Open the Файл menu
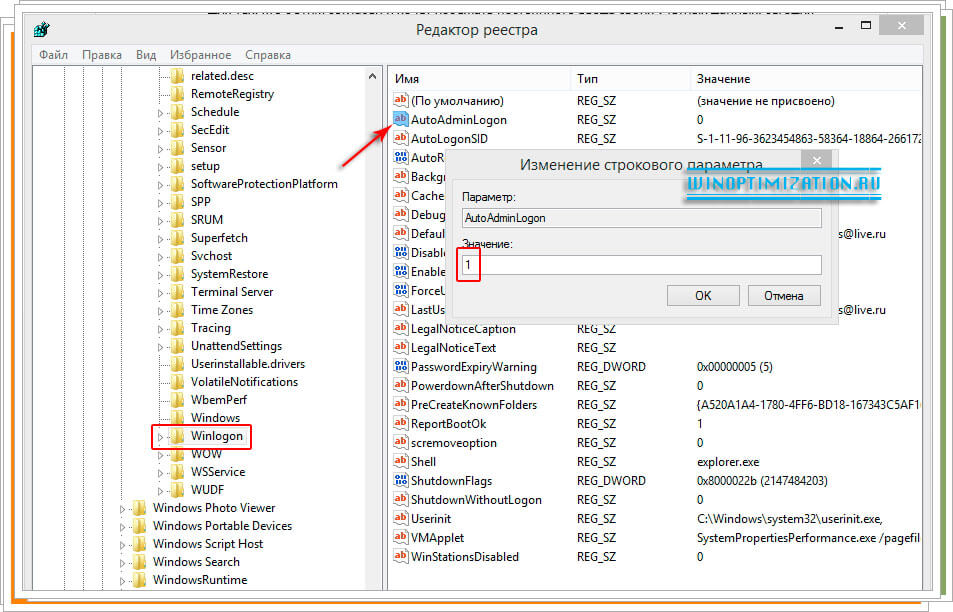 [53, 55]
